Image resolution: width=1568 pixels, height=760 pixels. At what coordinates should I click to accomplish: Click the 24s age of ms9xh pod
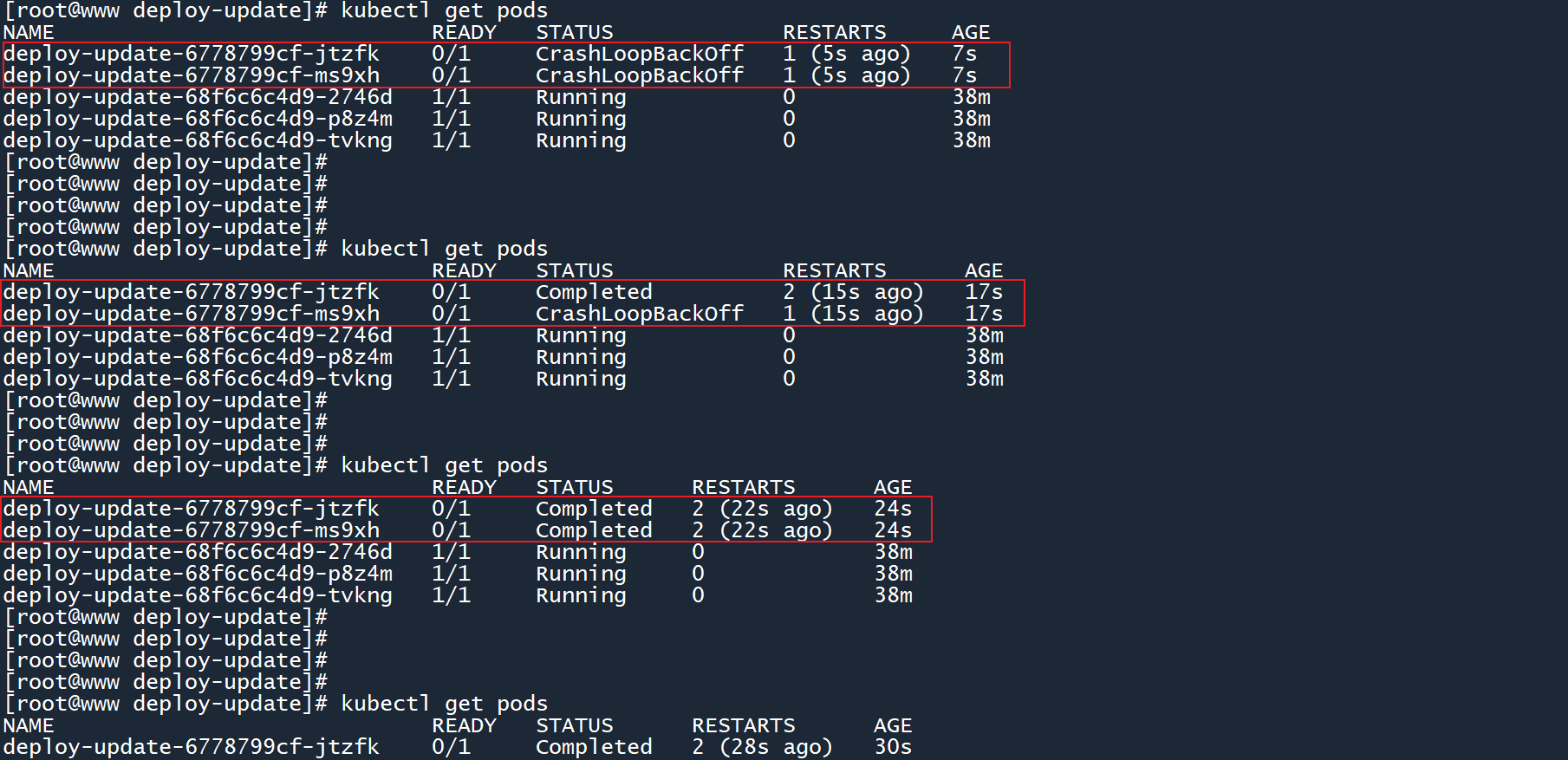(x=893, y=530)
